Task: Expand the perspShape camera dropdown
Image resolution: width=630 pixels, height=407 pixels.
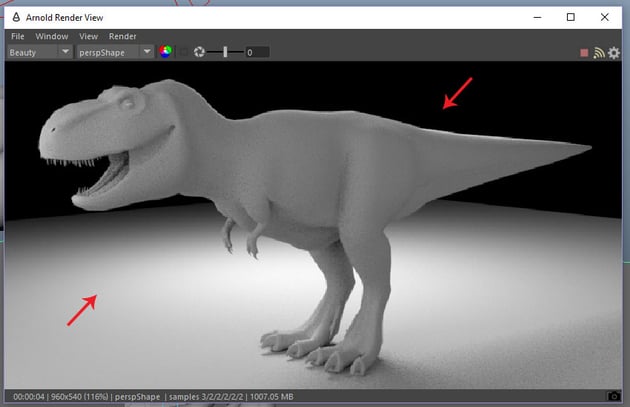Action: click(115, 52)
